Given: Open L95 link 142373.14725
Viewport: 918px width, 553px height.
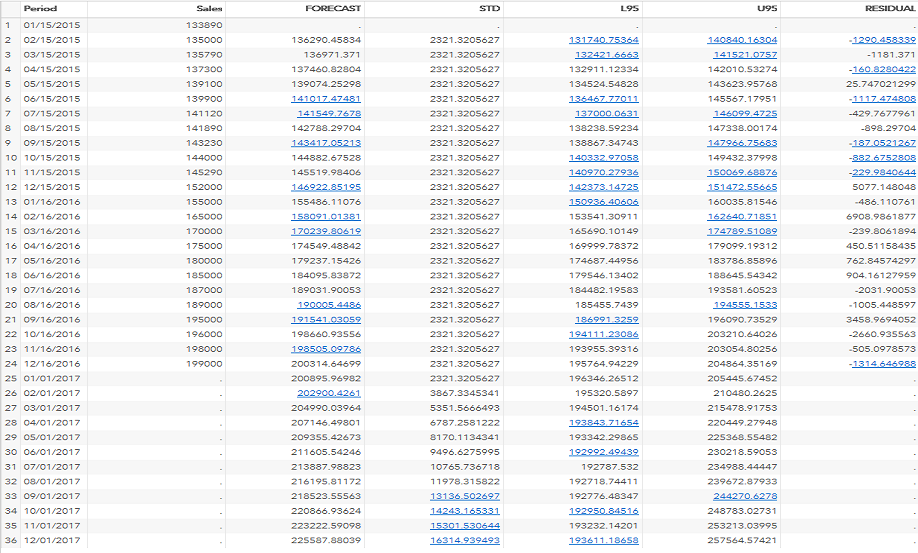Looking at the screenshot, I should 604,187.
